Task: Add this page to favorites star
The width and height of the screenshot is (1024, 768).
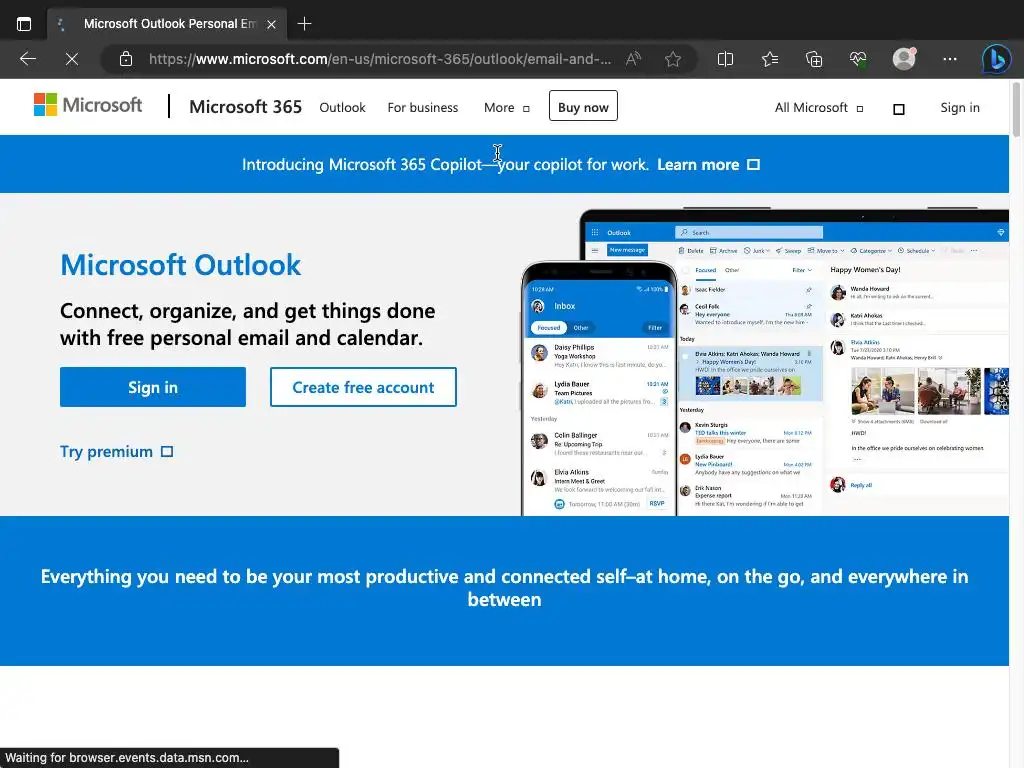Action: (x=673, y=59)
